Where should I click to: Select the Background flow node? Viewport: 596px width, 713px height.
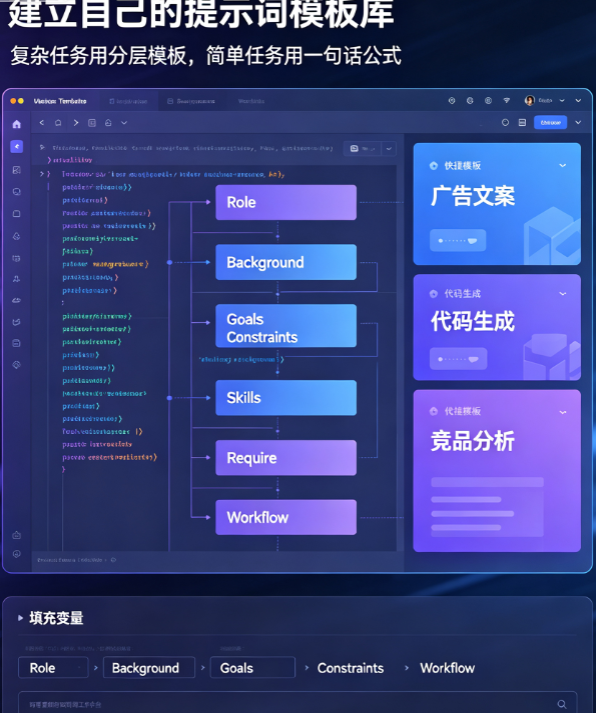click(x=286, y=262)
